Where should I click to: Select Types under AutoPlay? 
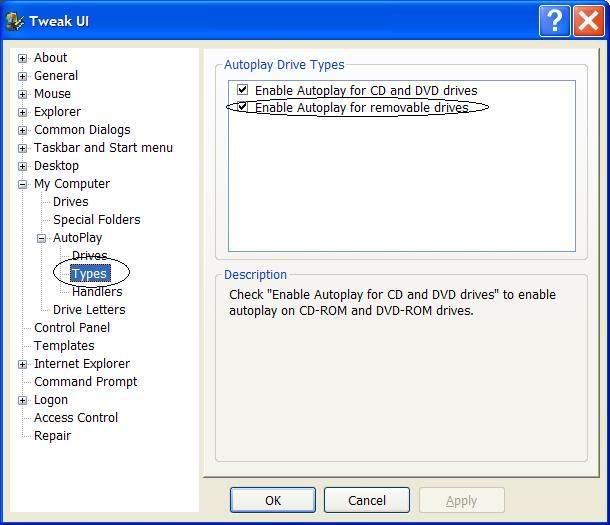(89, 274)
